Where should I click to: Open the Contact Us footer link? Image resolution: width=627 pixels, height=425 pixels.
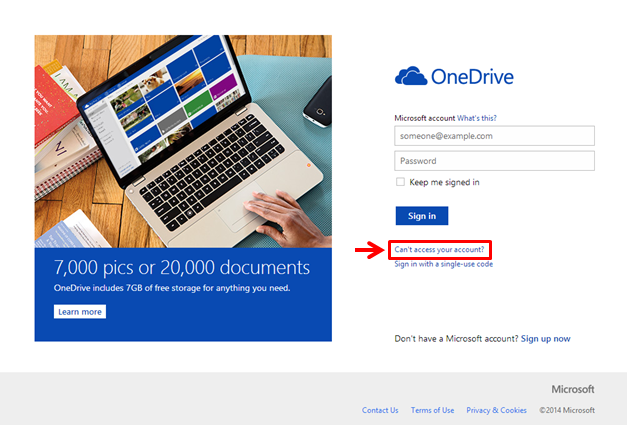click(380, 410)
